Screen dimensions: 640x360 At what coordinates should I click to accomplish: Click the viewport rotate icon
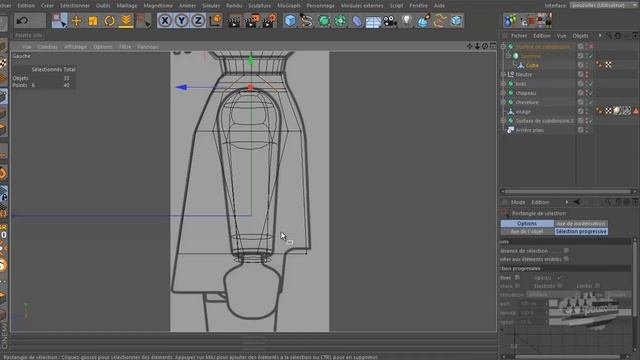point(484,46)
